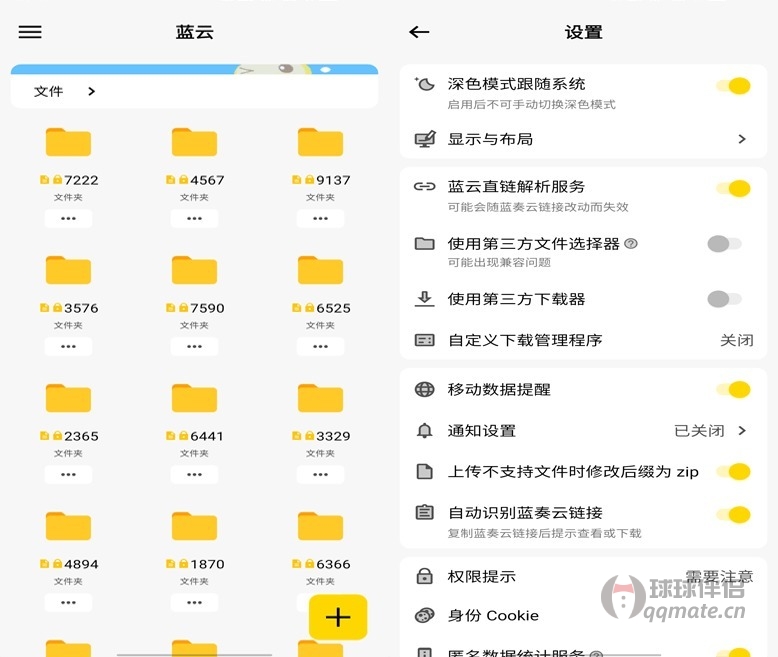Click help icon beside 使用第三方文件选择器
This screenshot has height=657, width=778.
631,244
